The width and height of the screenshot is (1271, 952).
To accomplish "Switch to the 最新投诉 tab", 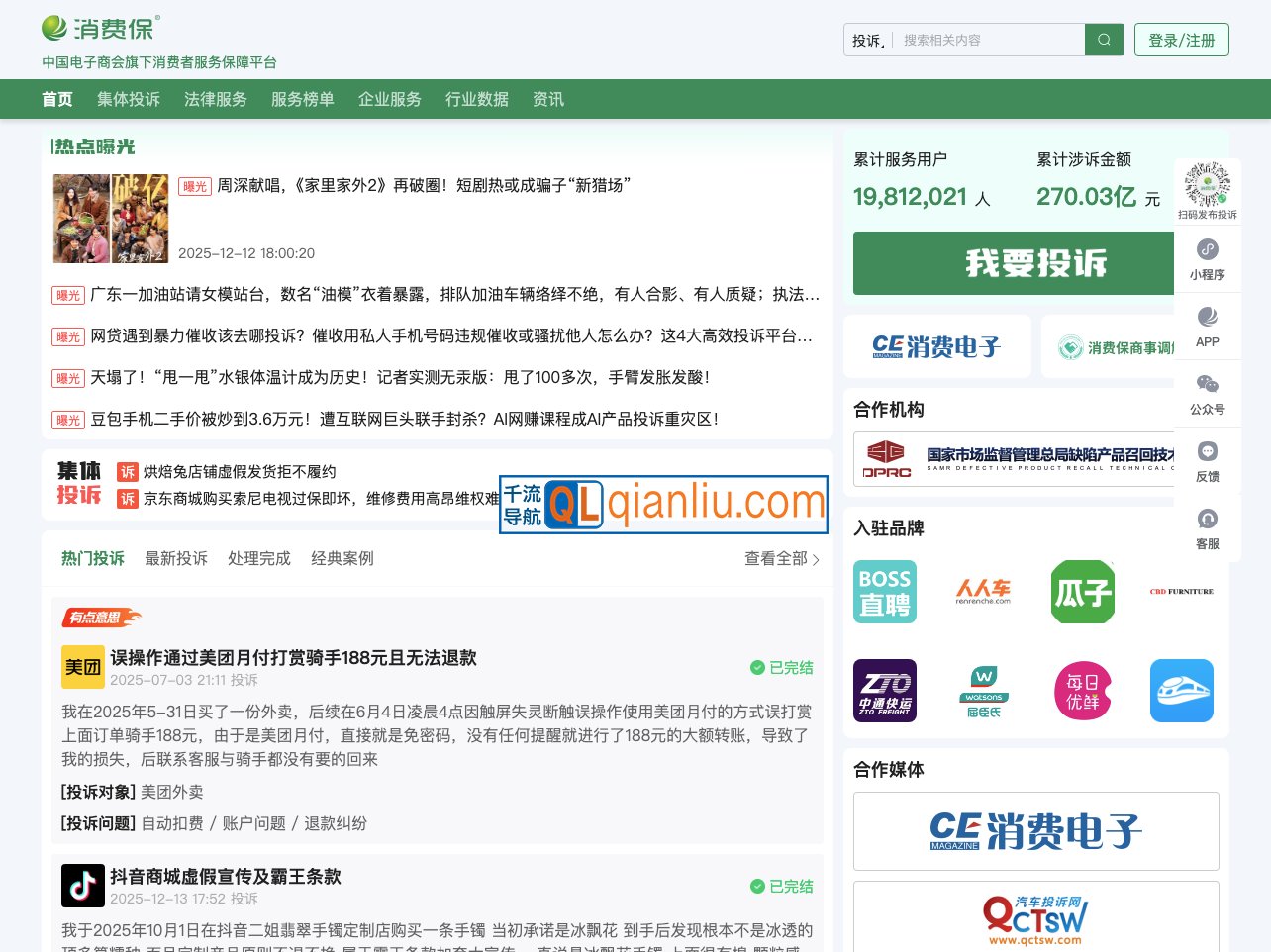I will (x=176, y=558).
